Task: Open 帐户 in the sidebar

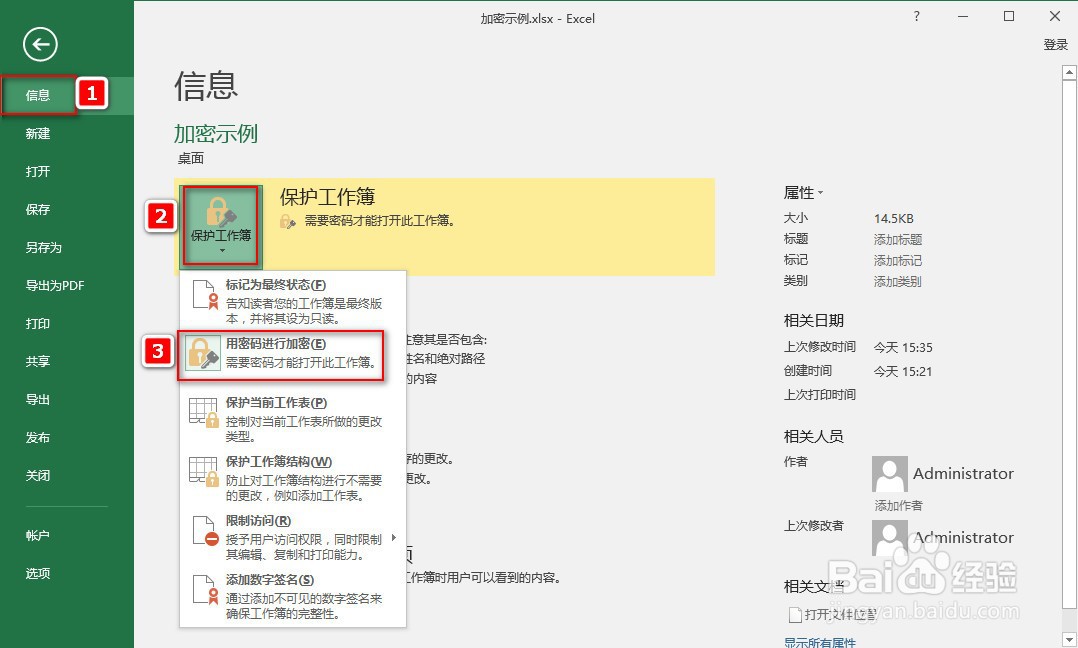Action: 38,535
